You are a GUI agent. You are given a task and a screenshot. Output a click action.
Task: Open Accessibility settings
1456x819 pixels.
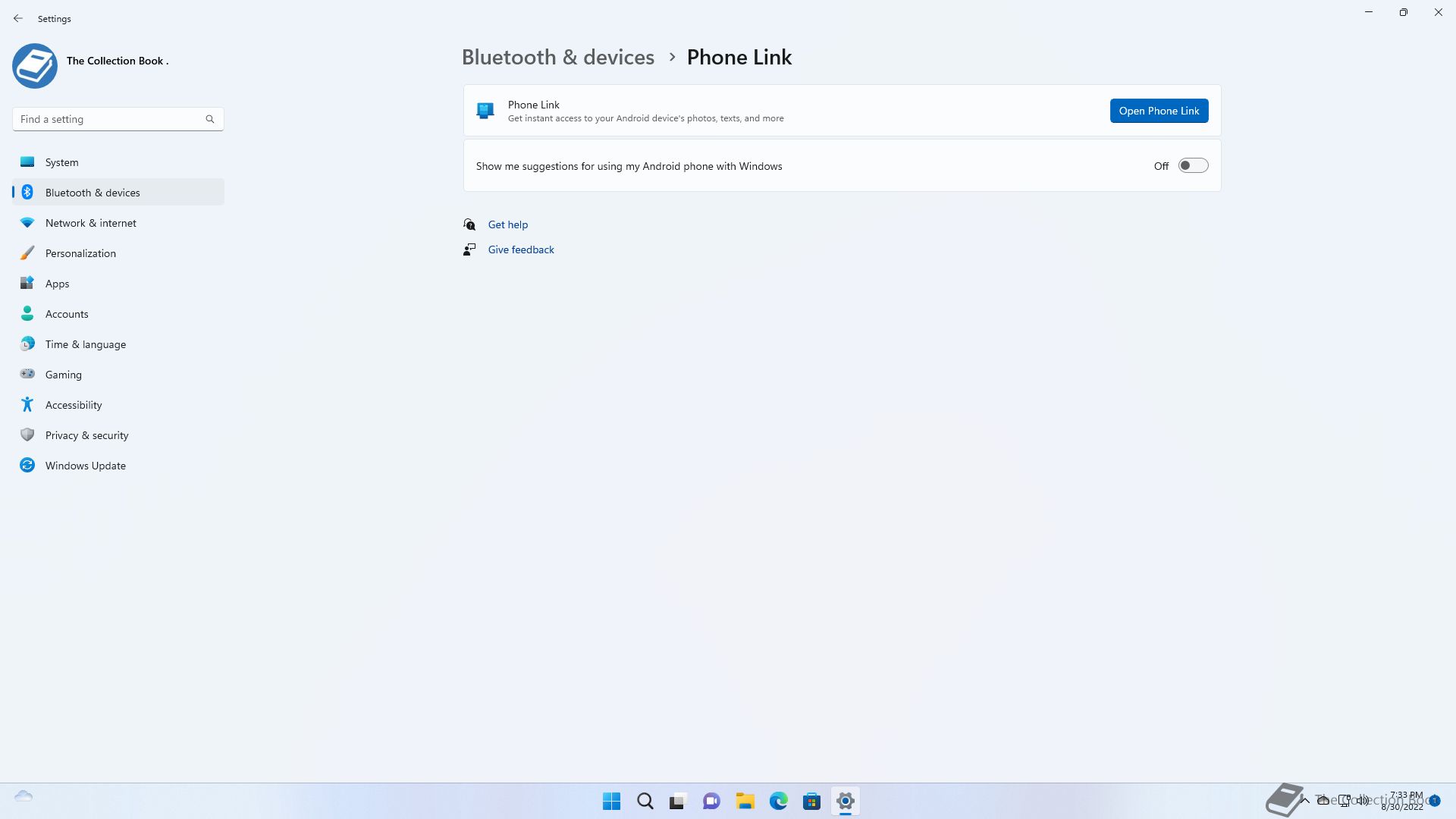click(118, 404)
